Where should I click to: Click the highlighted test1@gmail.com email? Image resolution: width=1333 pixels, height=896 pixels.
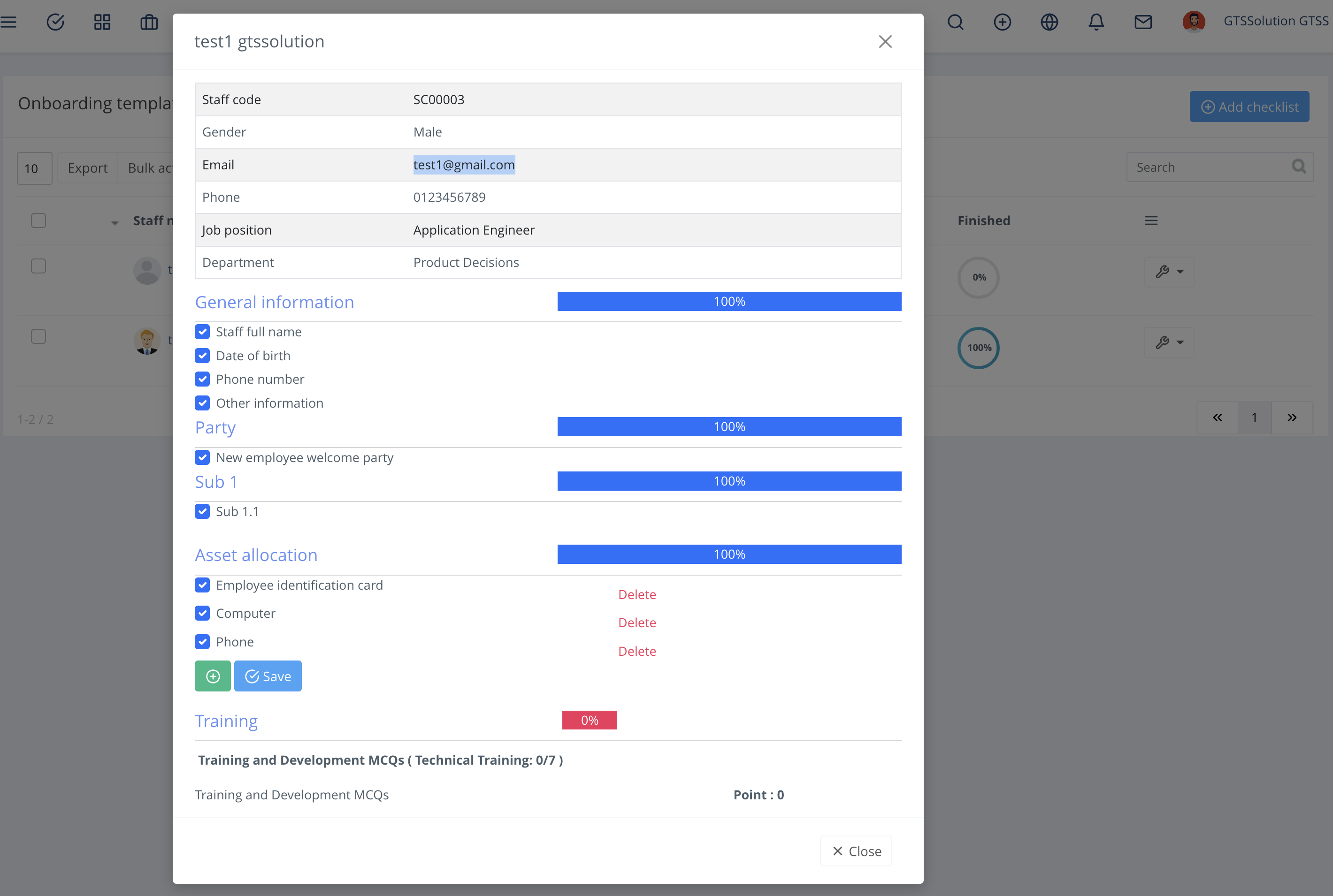pyautogui.click(x=464, y=165)
